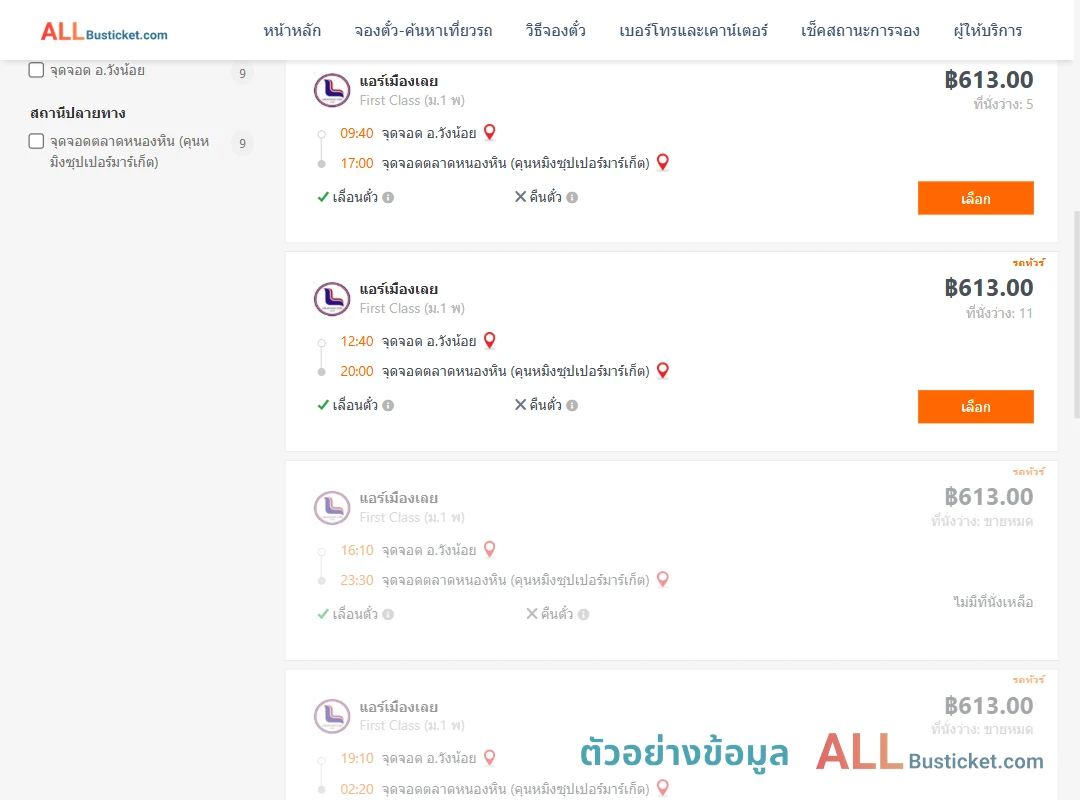This screenshot has width=1080, height=800.
Task: Show map pin for 20:00 arrival stop
Action: coord(663,370)
